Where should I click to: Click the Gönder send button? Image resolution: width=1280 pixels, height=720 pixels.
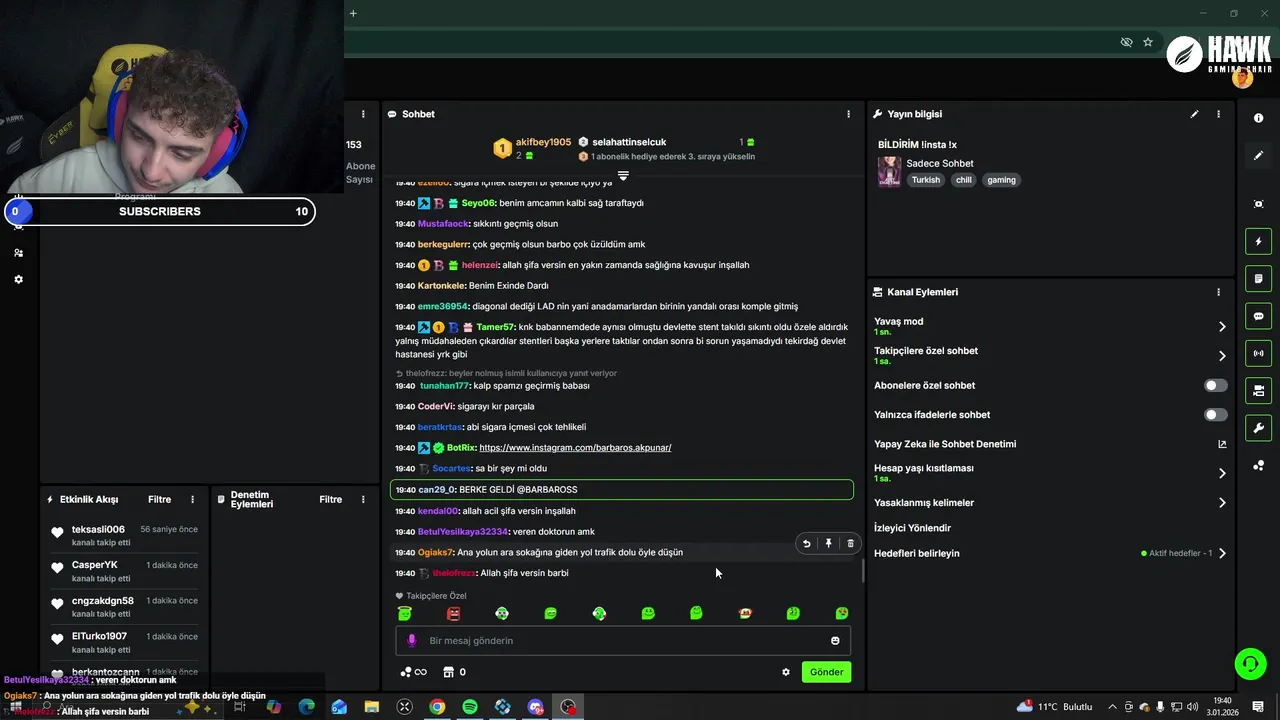click(826, 672)
